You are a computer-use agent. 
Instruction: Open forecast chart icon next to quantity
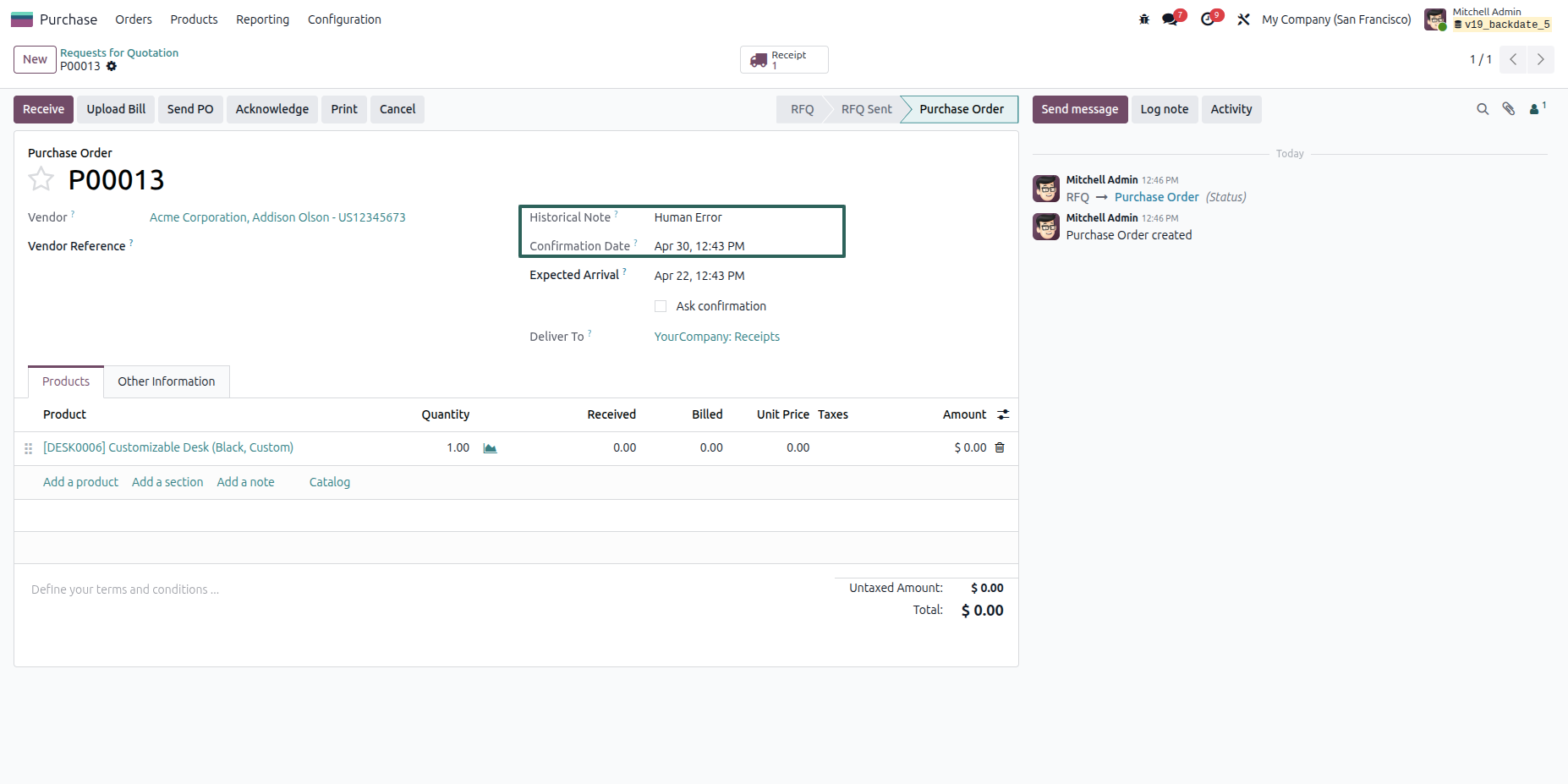click(490, 448)
